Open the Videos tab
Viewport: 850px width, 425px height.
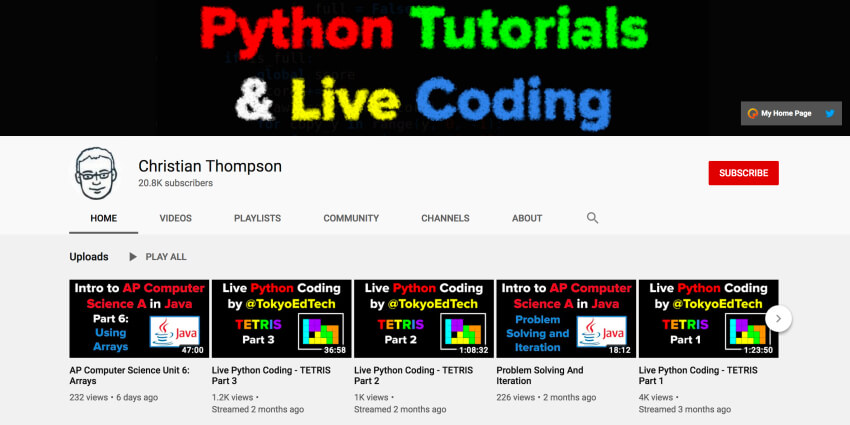tap(176, 218)
